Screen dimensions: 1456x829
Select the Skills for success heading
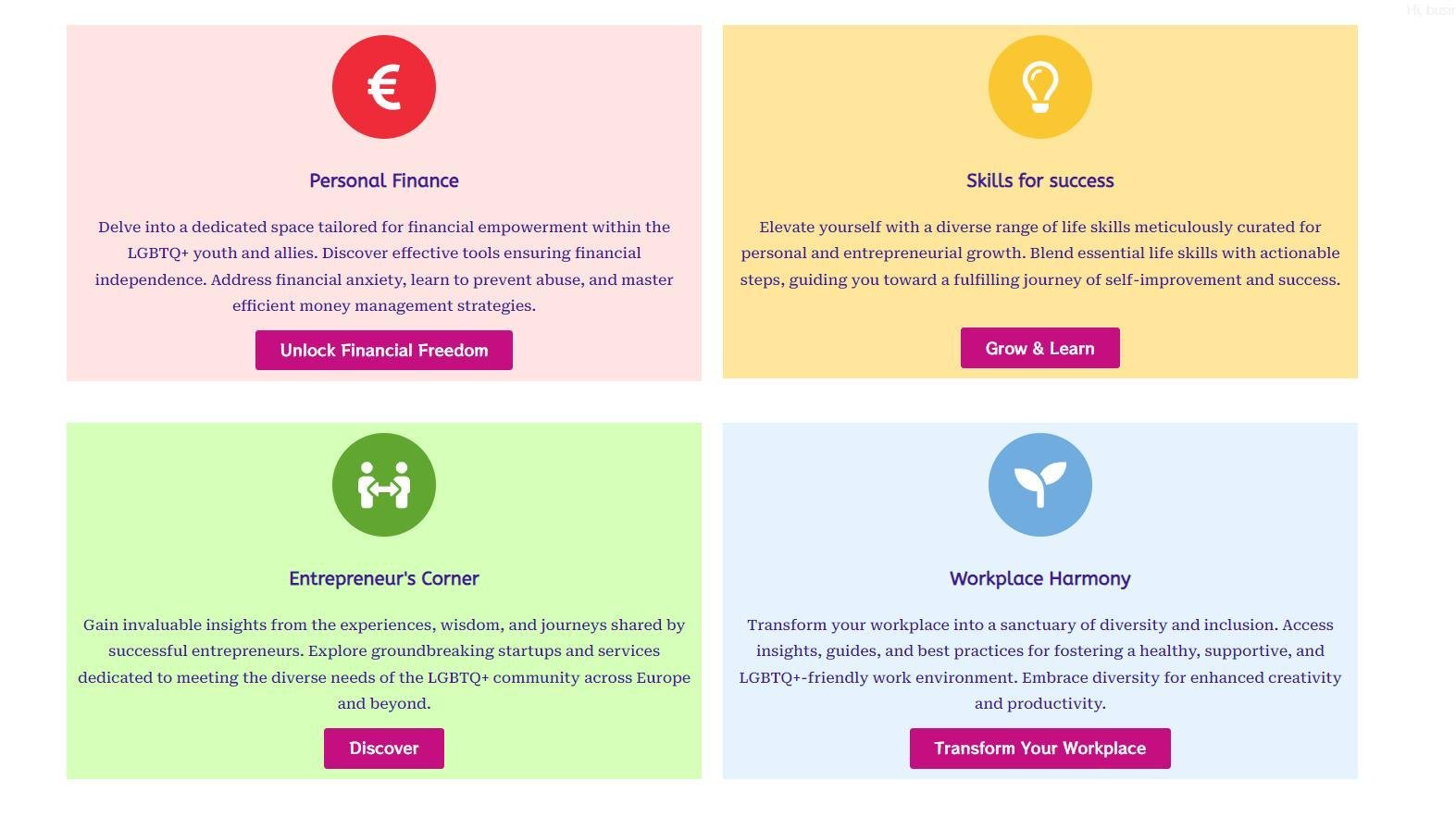[x=1039, y=181]
